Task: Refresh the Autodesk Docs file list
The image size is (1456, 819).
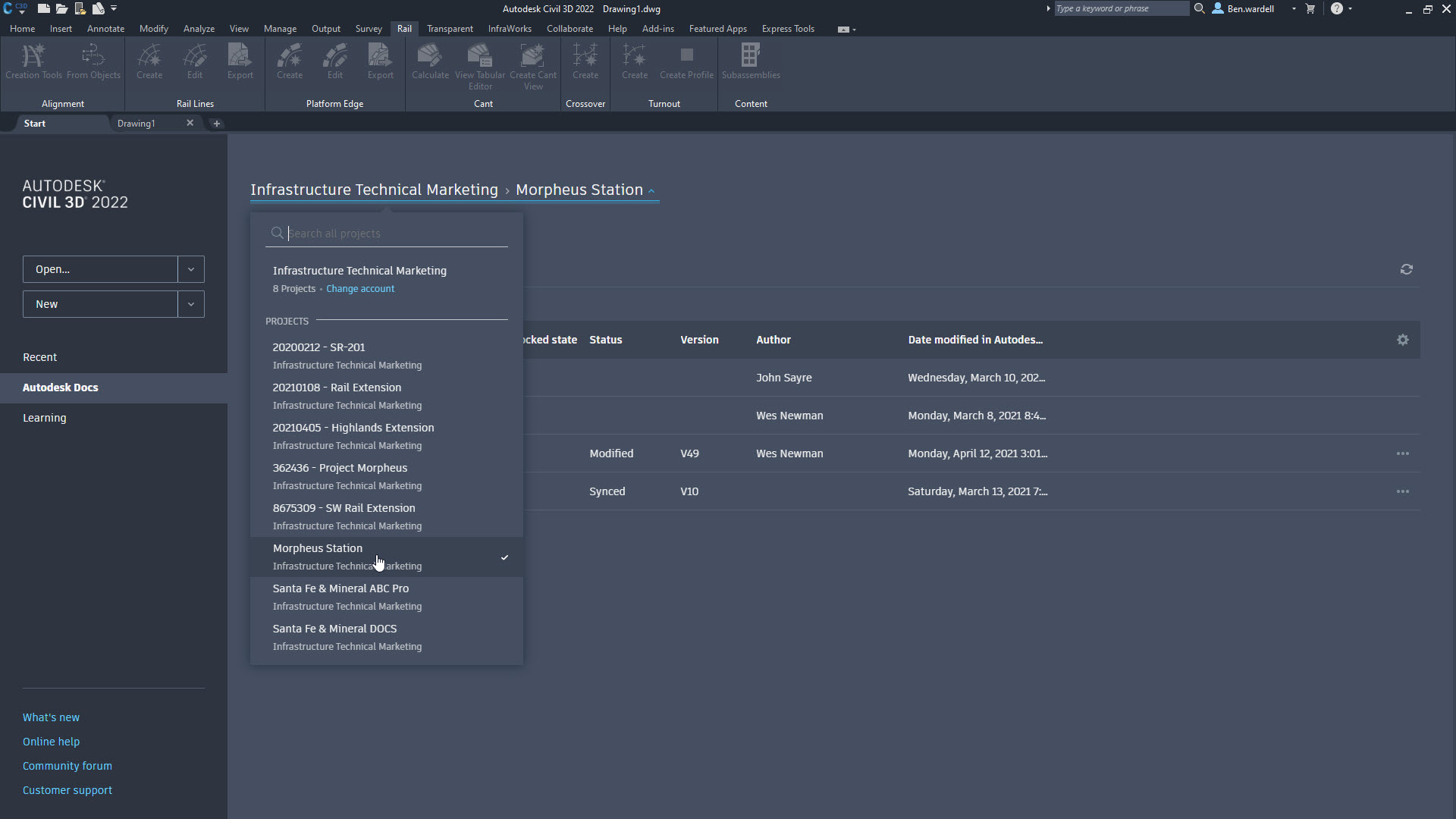Action: (1406, 269)
